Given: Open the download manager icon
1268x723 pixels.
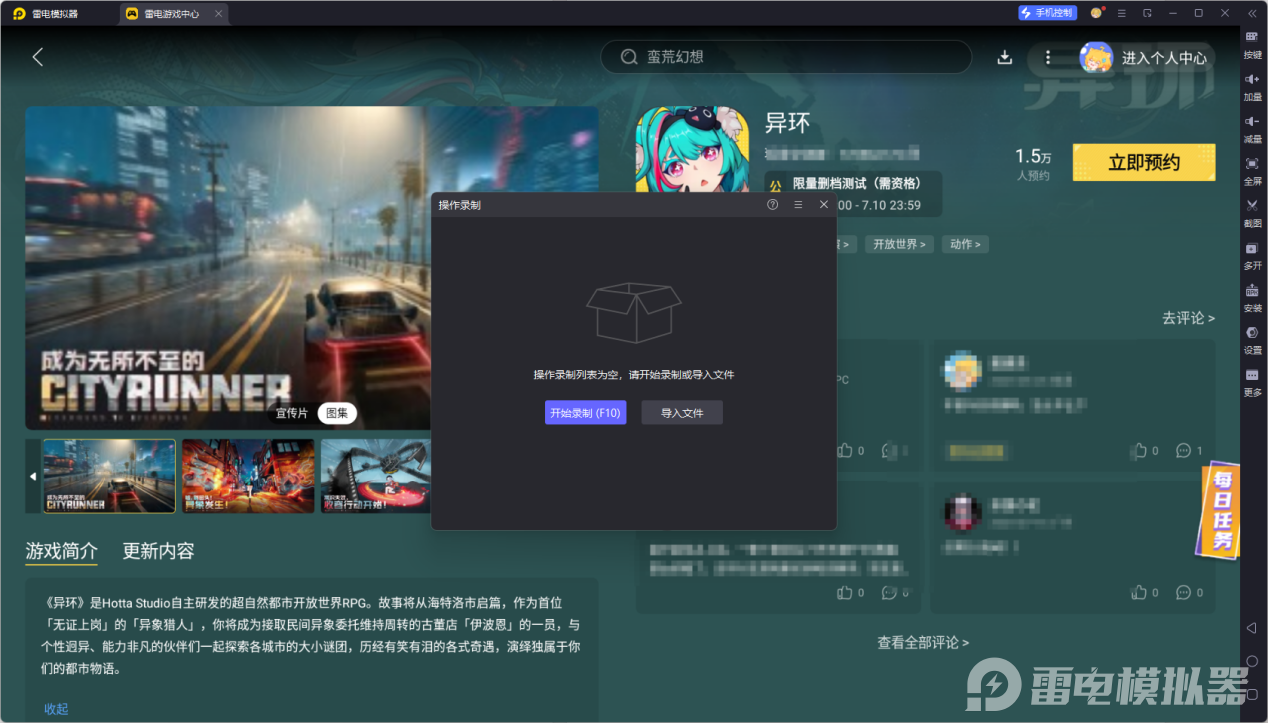Looking at the screenshot, I should coord(1005,57).
